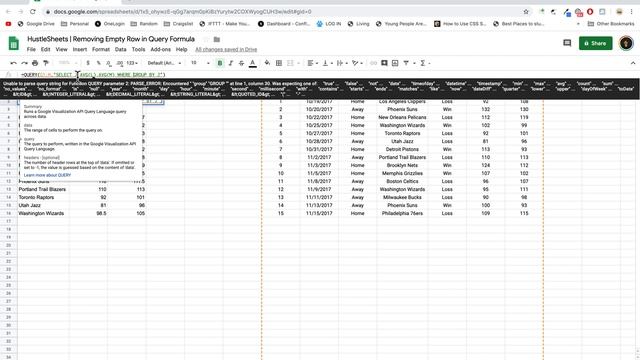Bookmark page with the star icon
Screen dimensions: 640x360
click(x=526, y=11)
